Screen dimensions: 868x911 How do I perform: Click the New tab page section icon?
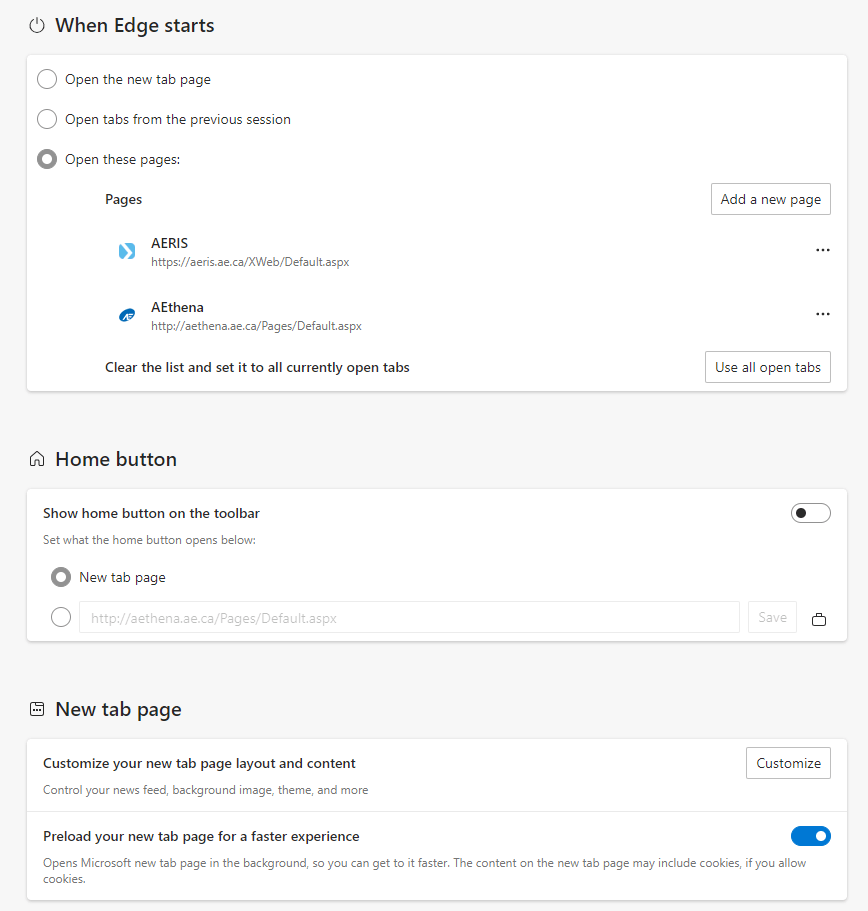pos(37,710)
